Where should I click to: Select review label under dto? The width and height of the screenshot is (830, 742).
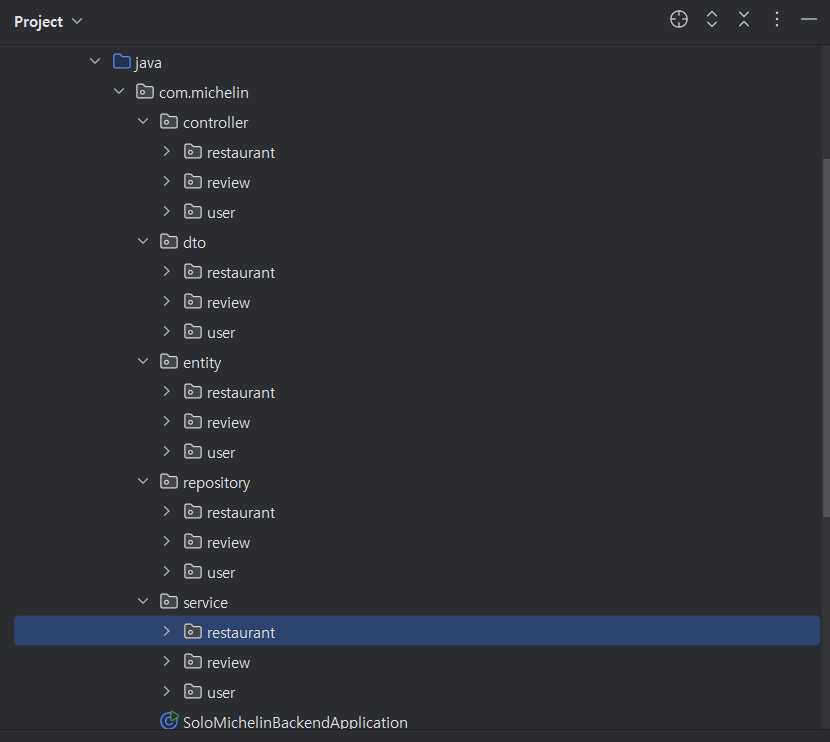[228, 303]
